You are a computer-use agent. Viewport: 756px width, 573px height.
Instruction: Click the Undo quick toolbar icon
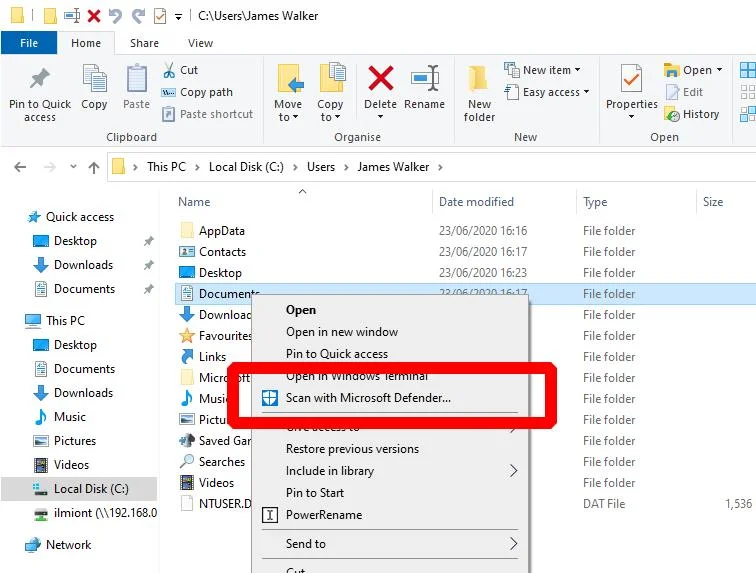116,16
